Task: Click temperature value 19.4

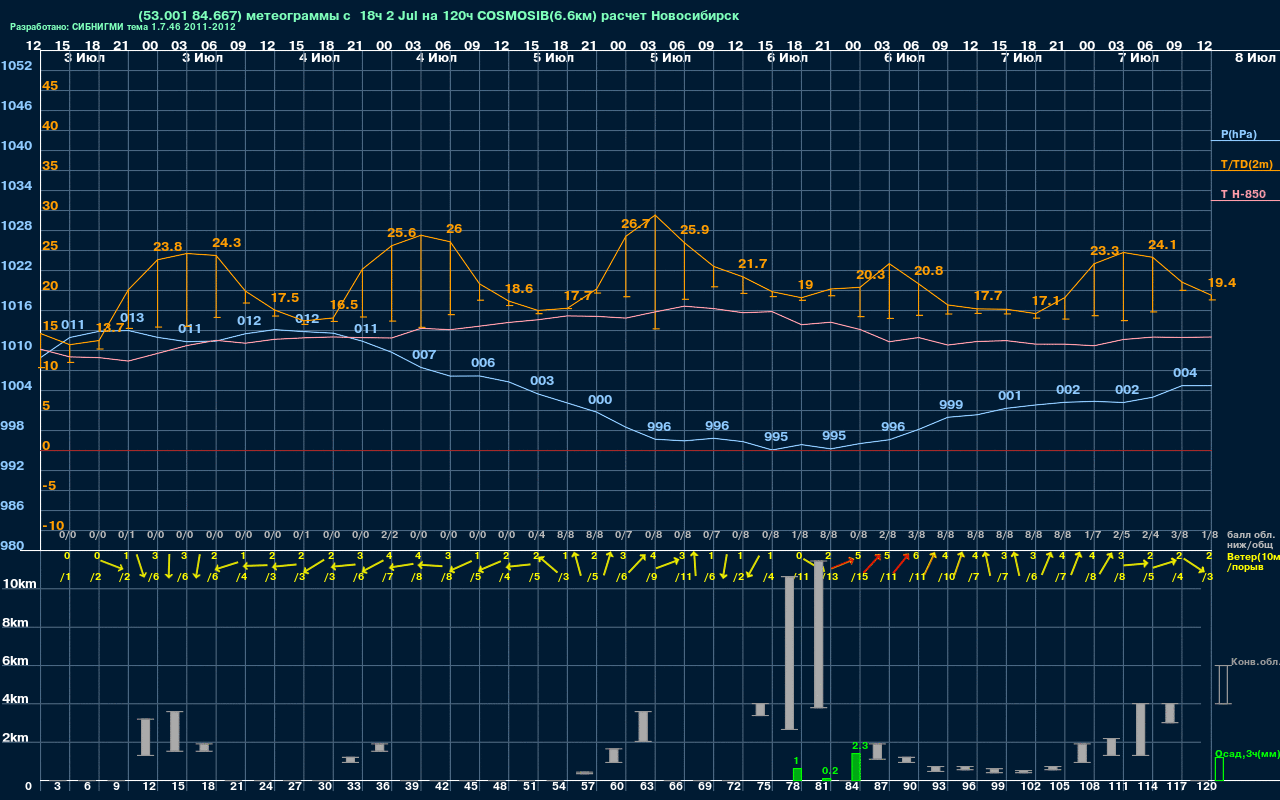Action: tap(1222, 283)
